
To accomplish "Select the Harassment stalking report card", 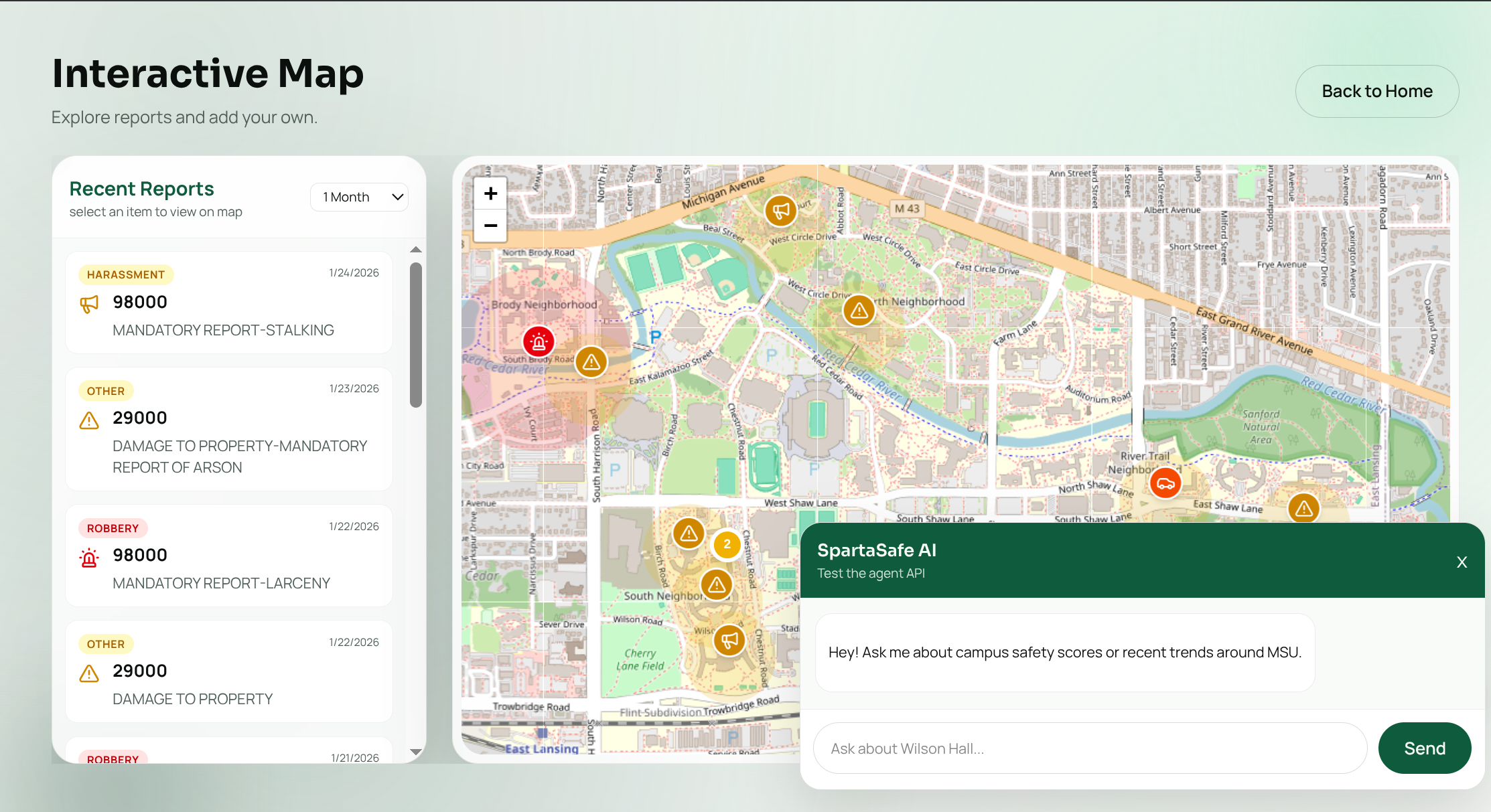I will (x=229, y=303).
